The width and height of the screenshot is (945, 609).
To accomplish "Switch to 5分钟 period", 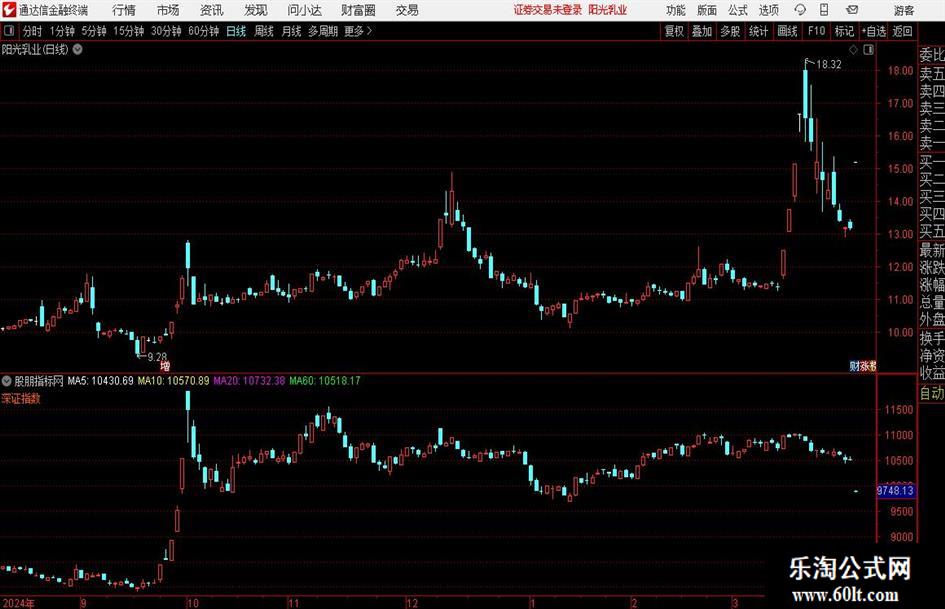I will (x=93, y=31).
